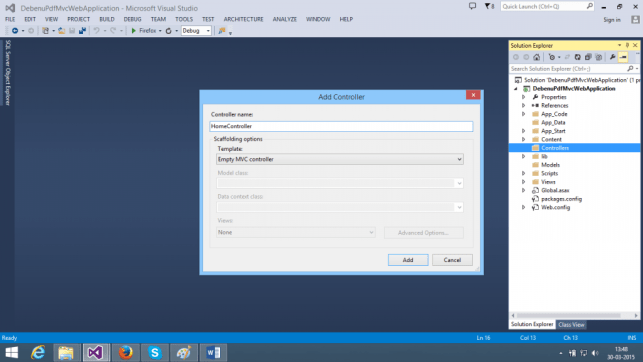Click the feedback speech bubble icon
Screen dimensions: 643x362
pos(472,6)
